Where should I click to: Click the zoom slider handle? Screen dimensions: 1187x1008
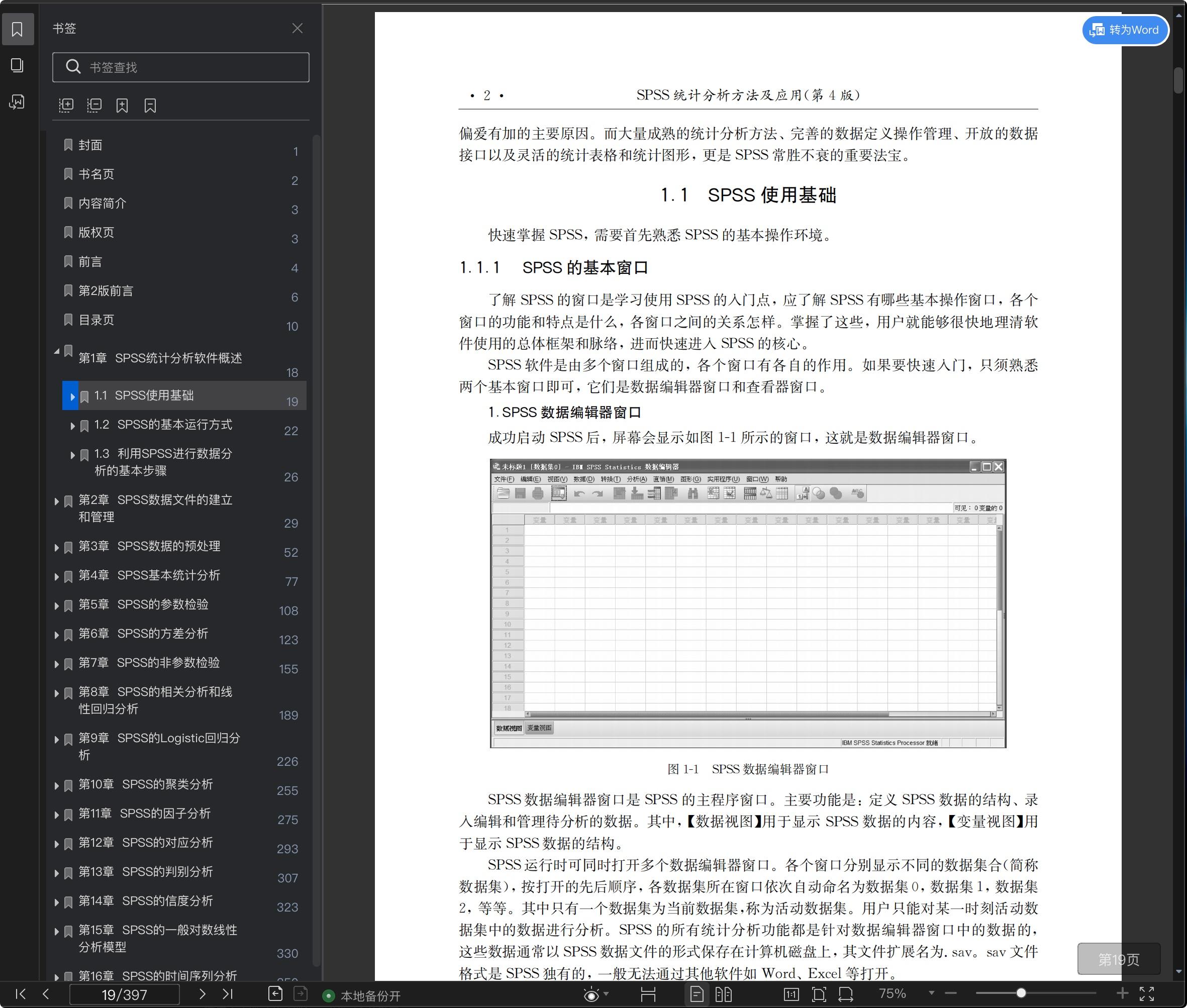tap(1021, 993)
